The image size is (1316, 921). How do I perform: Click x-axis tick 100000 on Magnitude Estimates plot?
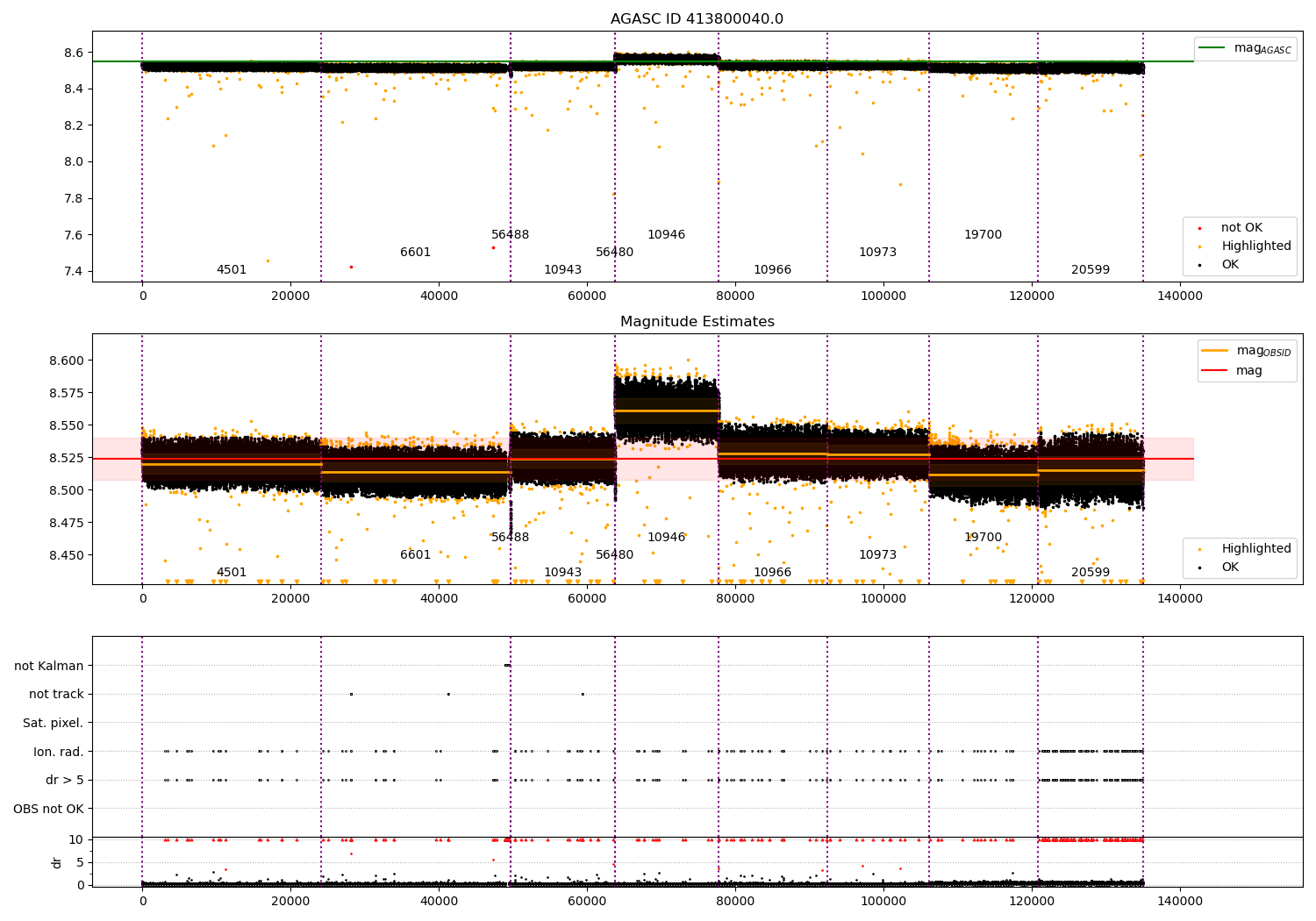point(883,599)
